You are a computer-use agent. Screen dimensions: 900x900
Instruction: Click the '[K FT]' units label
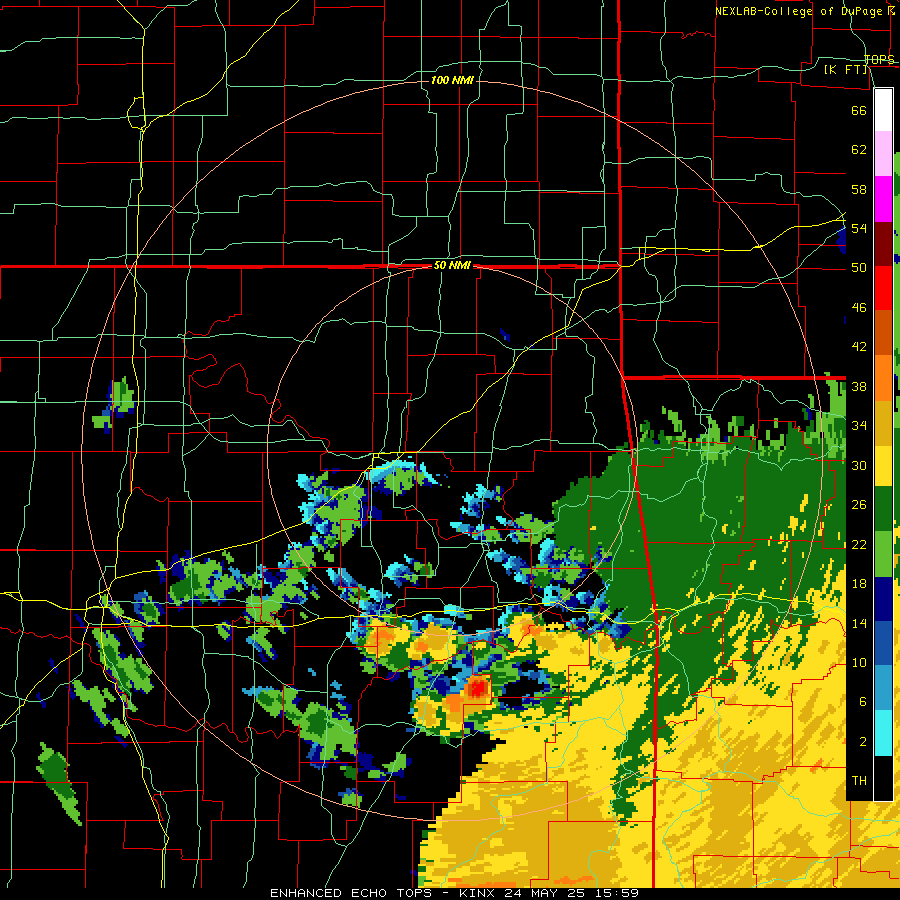click(x=847, y=70)
